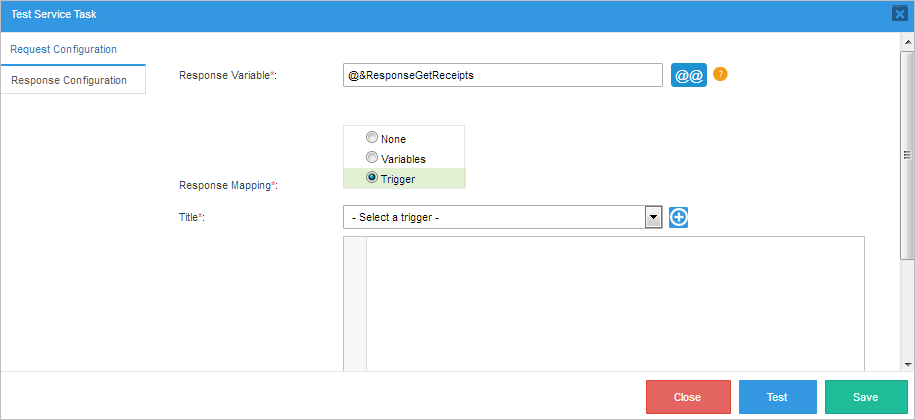Choose the Variables response mapping option
Viewport: 915px width, 420px height.
click(372, 158)
